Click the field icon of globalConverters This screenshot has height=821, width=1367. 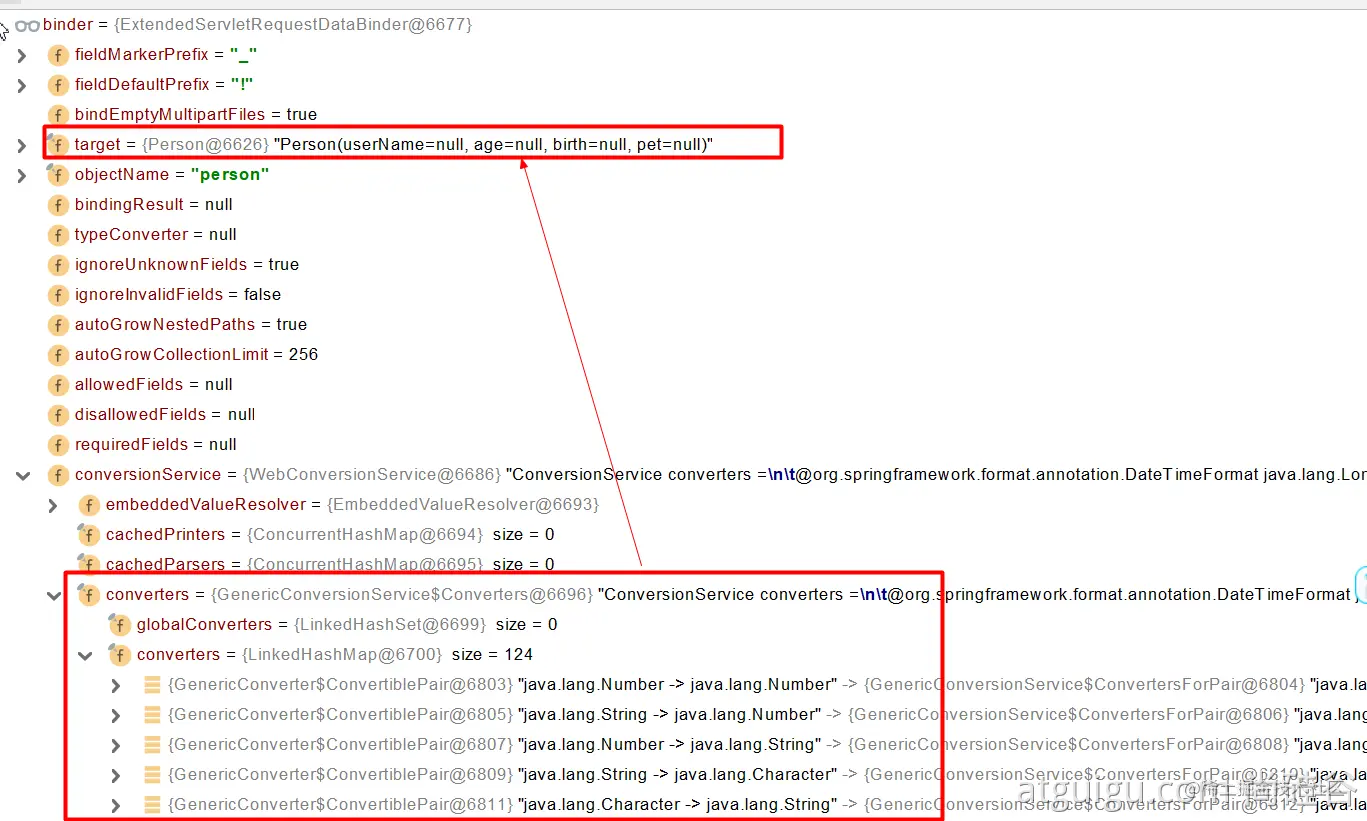click(120, 625)
